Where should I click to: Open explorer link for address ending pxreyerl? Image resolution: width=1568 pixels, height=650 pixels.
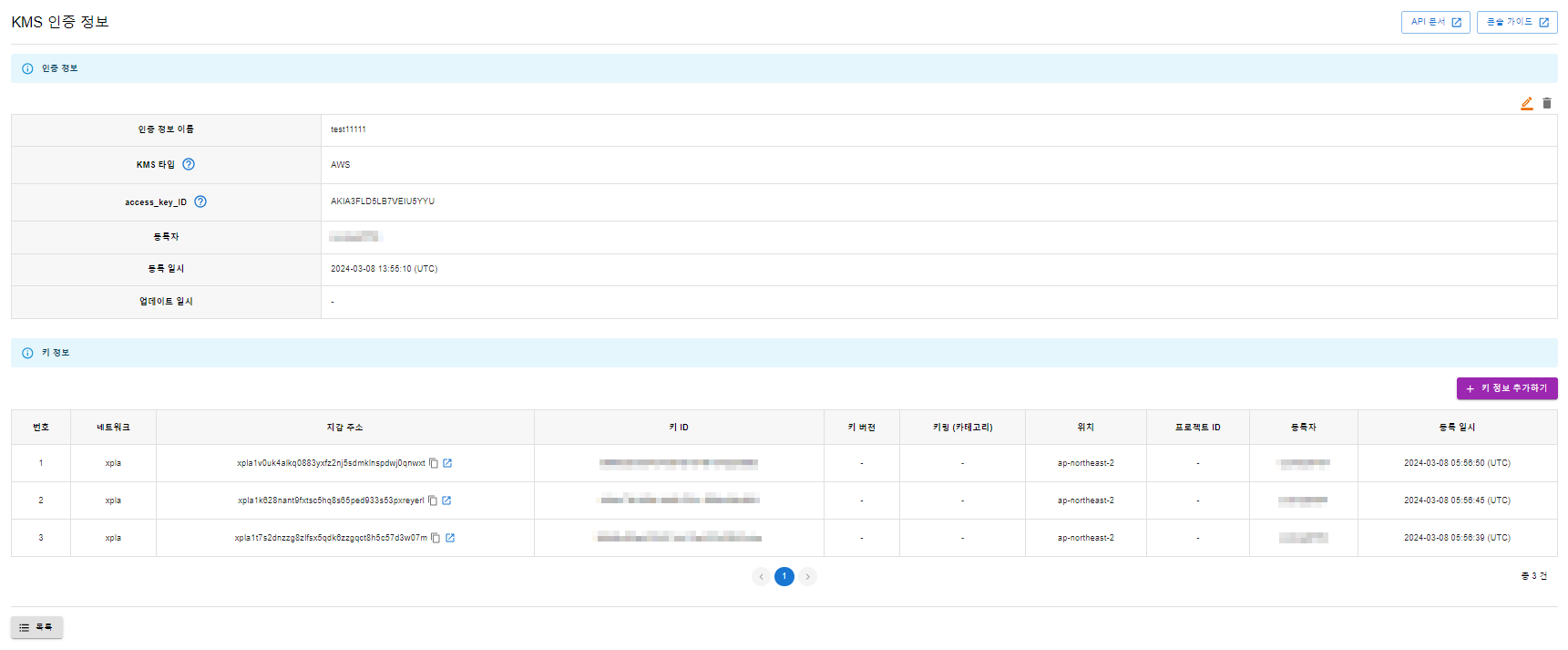pos(446,500)
